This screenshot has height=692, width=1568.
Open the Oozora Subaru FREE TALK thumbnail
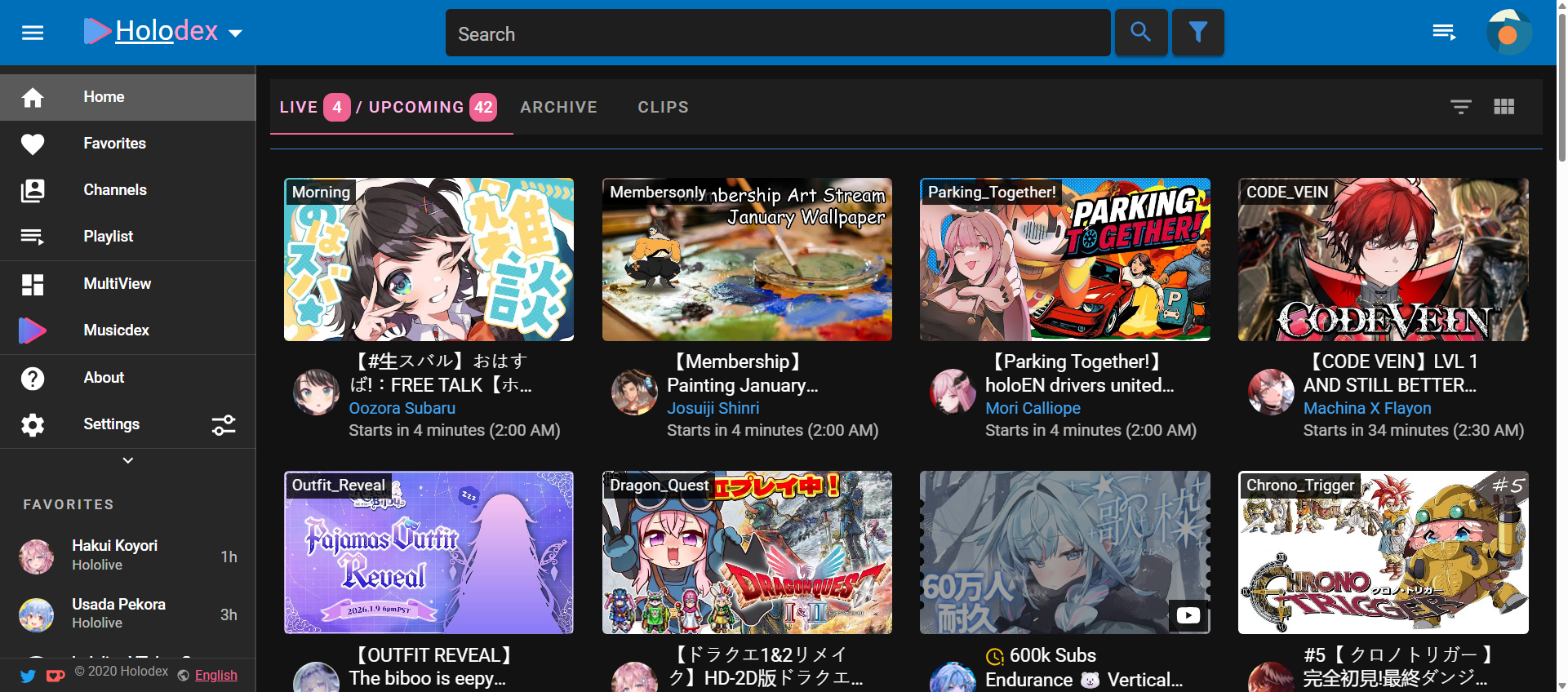tap(429, 259)
